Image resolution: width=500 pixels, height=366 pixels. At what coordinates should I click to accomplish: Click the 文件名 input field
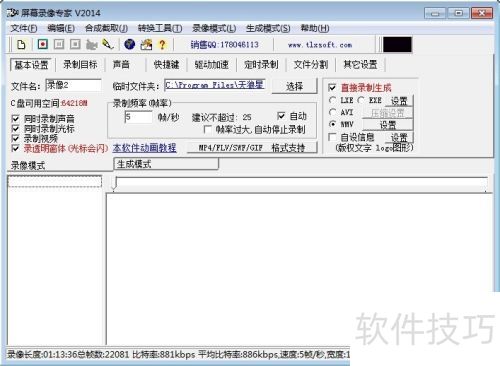click(x=73, y=85)
